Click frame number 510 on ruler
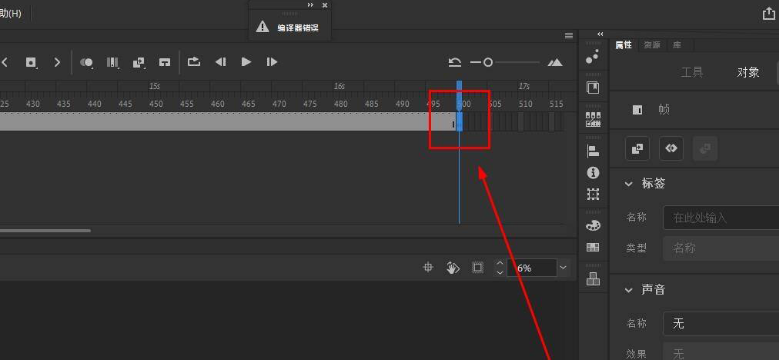This screenshot has width=779, height=360. click(x=525, y=104)
